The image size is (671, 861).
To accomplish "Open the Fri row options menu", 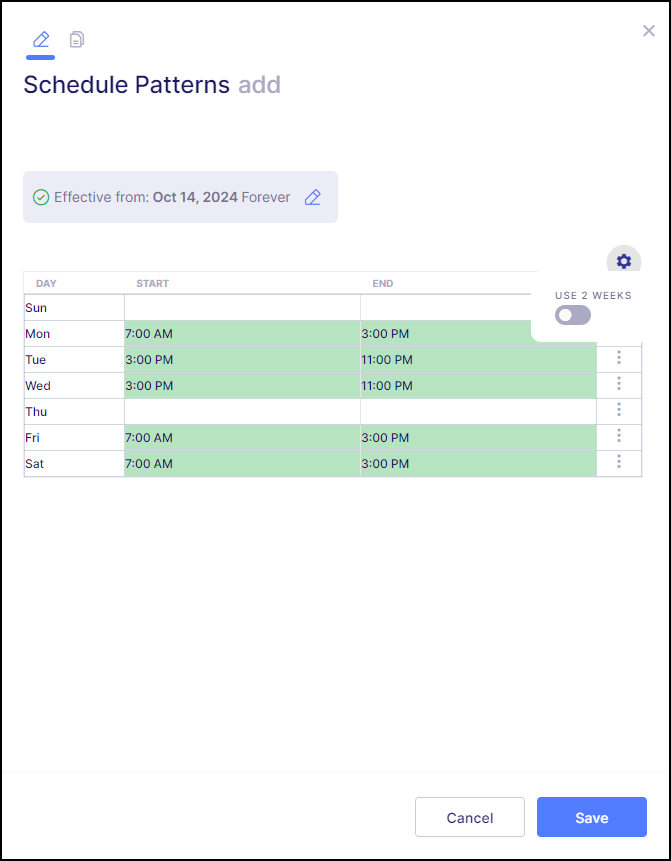I will 619,437.
